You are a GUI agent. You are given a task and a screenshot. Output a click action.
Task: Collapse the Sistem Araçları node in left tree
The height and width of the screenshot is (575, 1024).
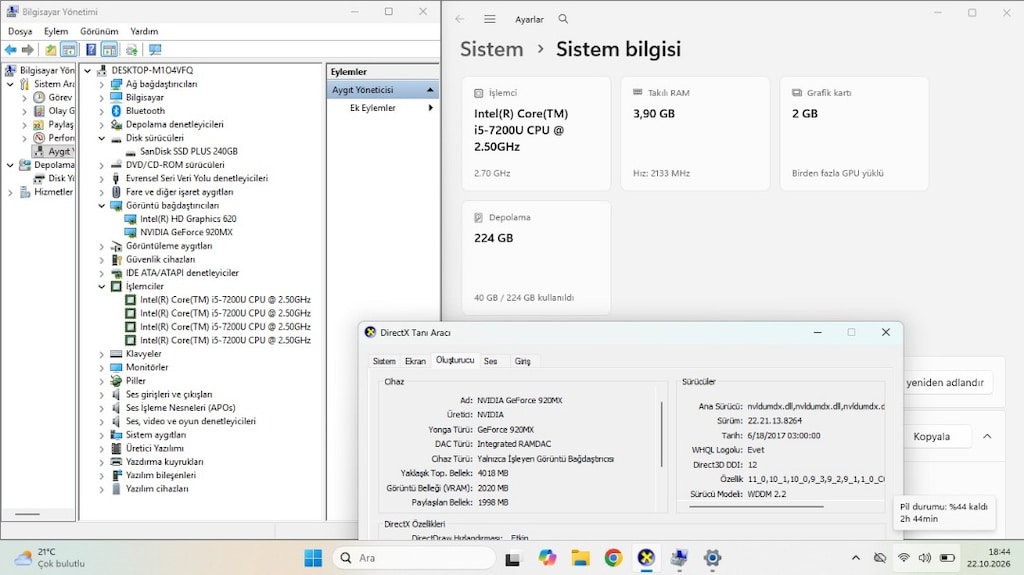tap(10, 84)
